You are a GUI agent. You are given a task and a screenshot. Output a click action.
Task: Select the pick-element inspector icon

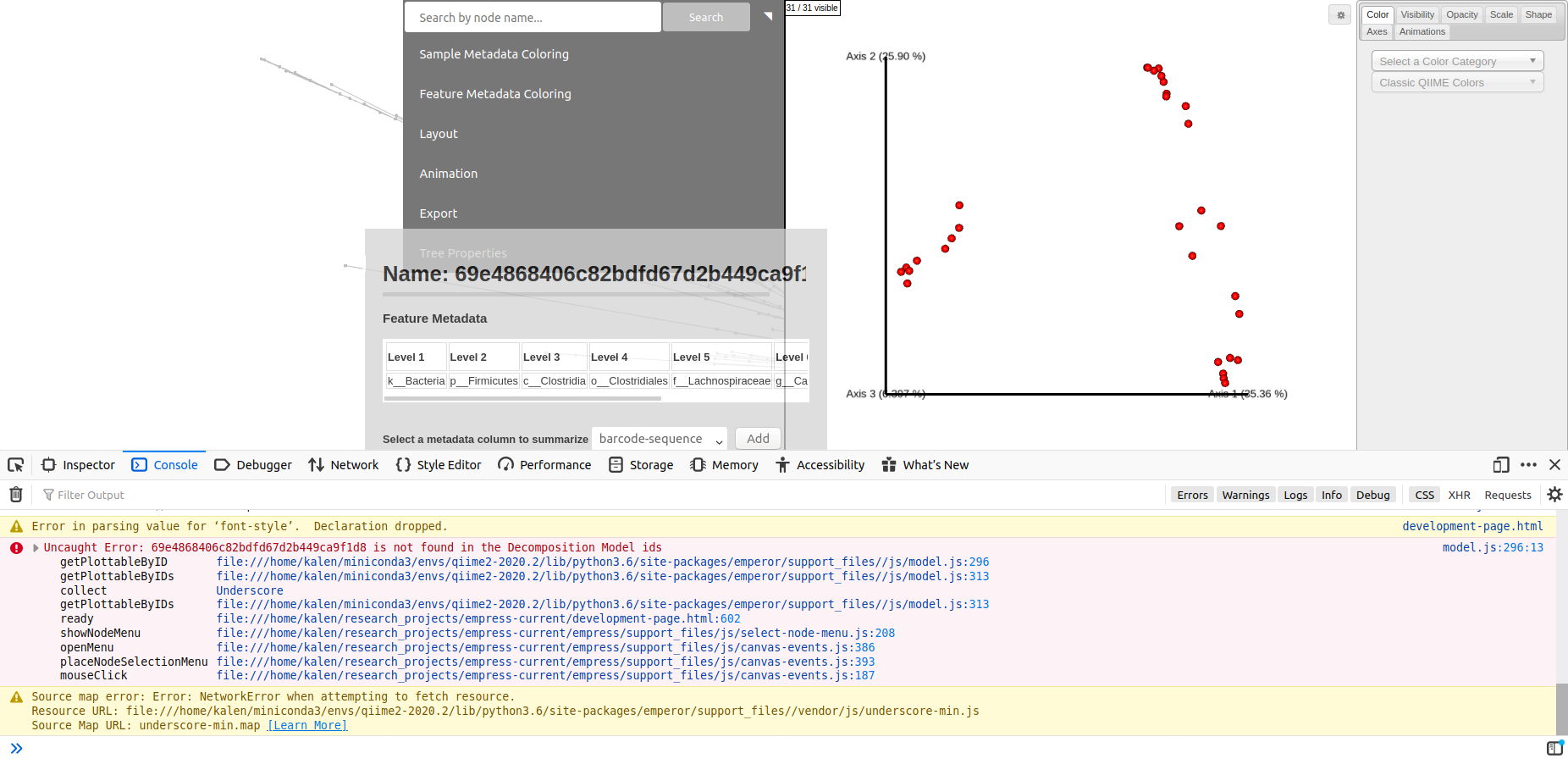click(x=15, y=465)
